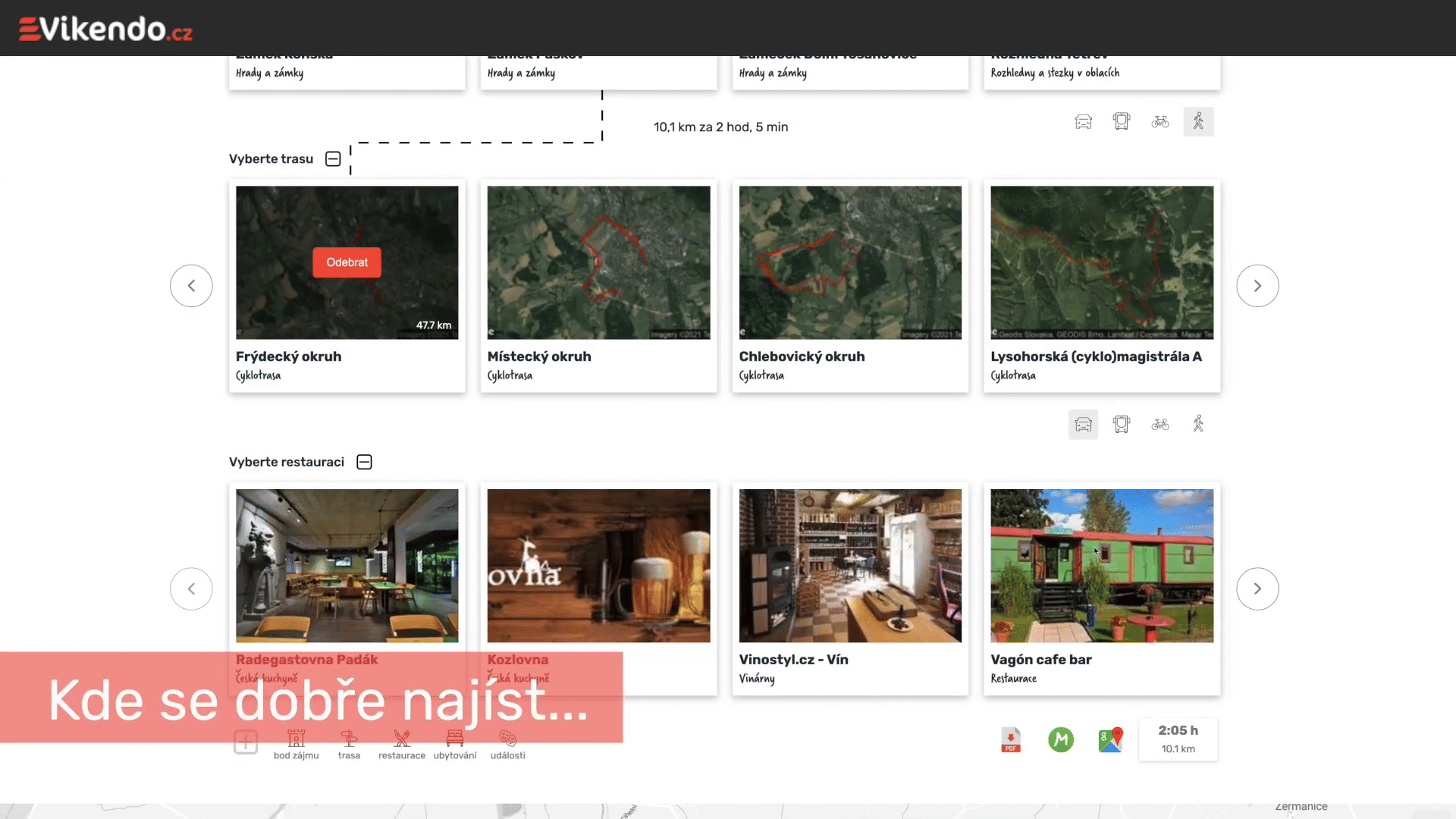
Task: Open the Vikendo.cz home logo
Action: pyautogui.click(x=105, y=29)
